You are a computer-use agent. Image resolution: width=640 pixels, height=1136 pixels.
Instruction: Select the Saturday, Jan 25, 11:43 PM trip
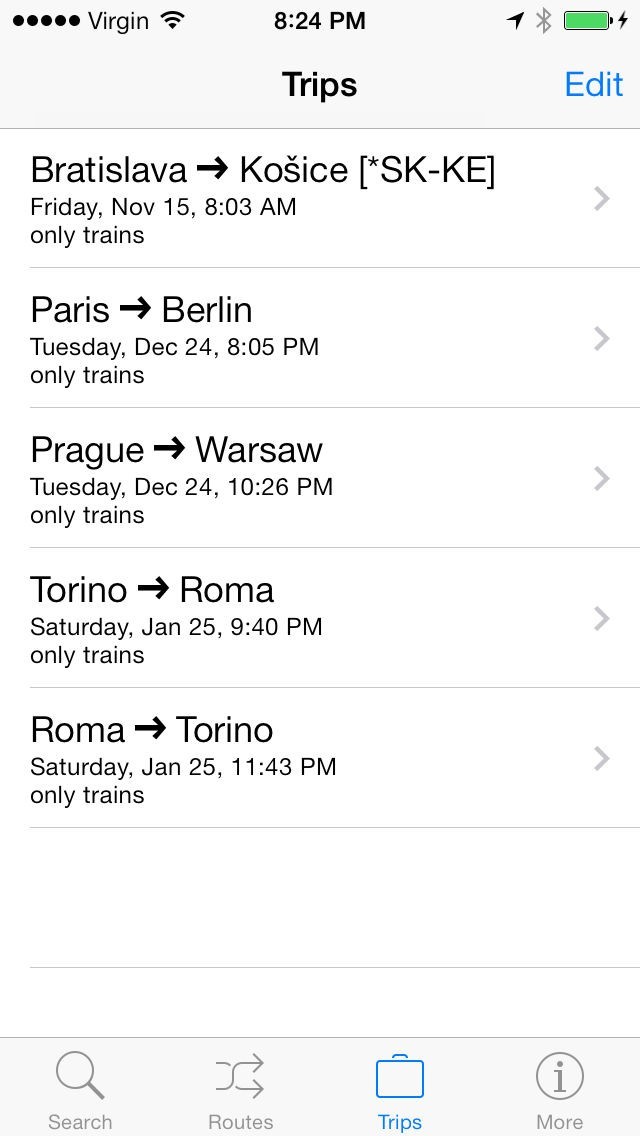[183, 767]
